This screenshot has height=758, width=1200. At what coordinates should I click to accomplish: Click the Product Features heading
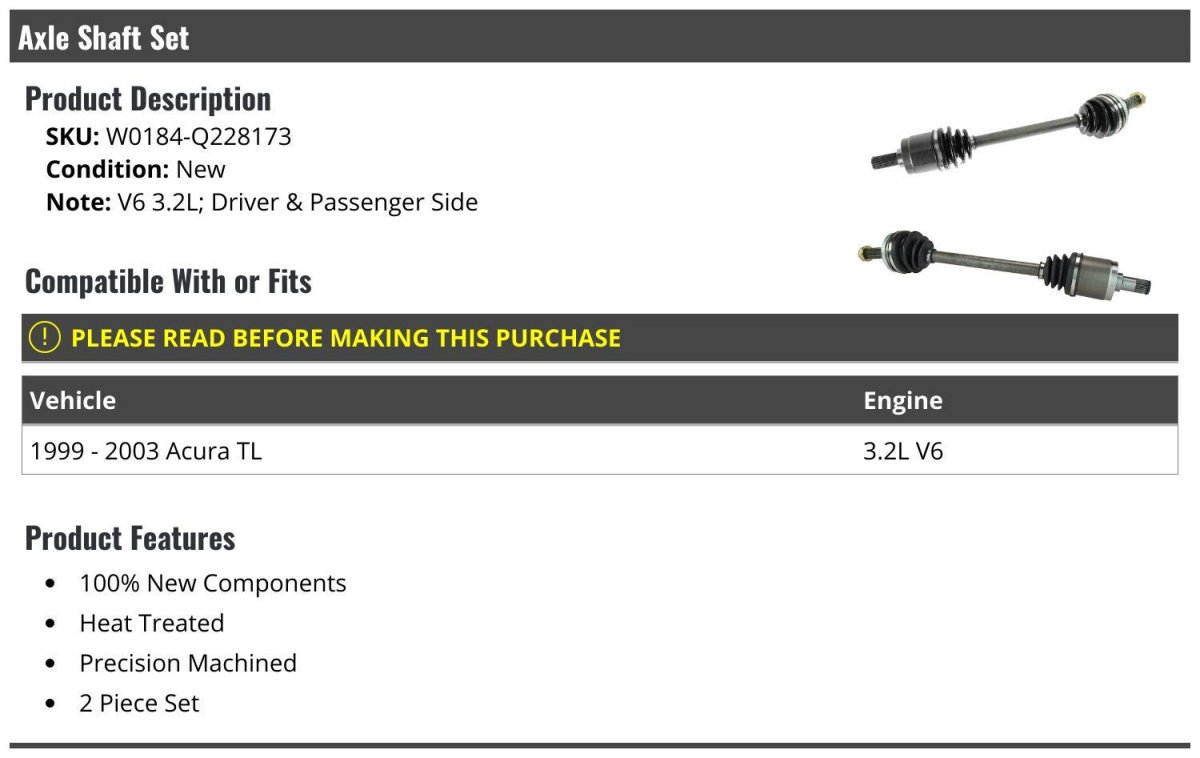click(130, 537)
